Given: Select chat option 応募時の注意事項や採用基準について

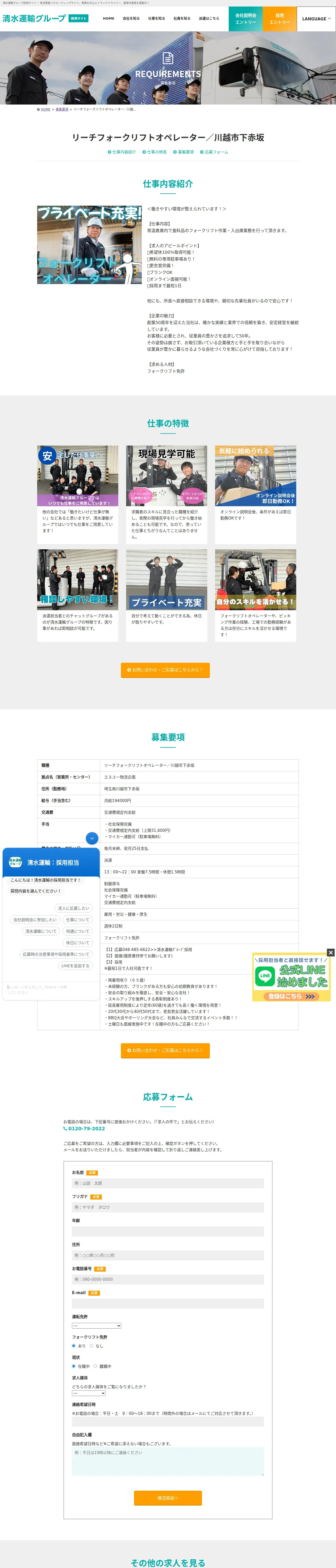Looking at the screenshot, I should click(x=56, y=954).
